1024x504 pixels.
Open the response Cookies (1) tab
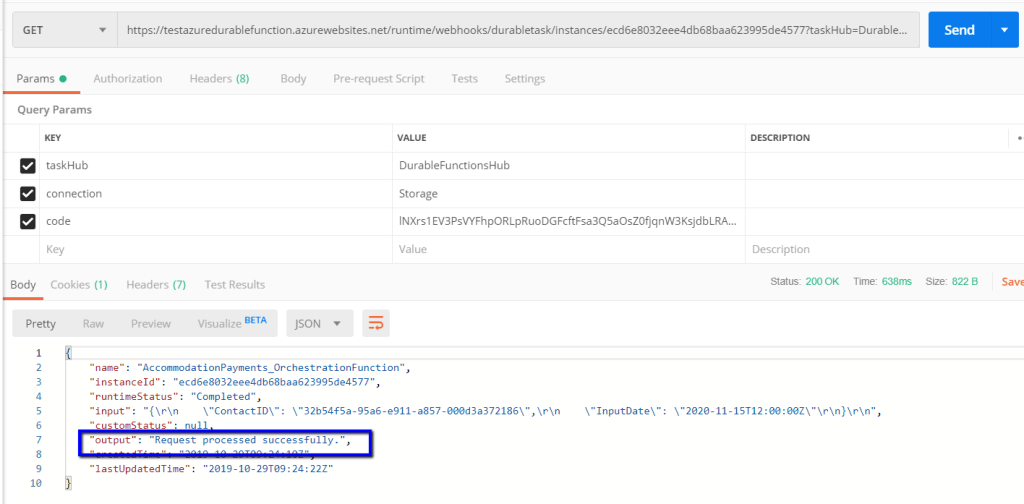pos(79,285)
